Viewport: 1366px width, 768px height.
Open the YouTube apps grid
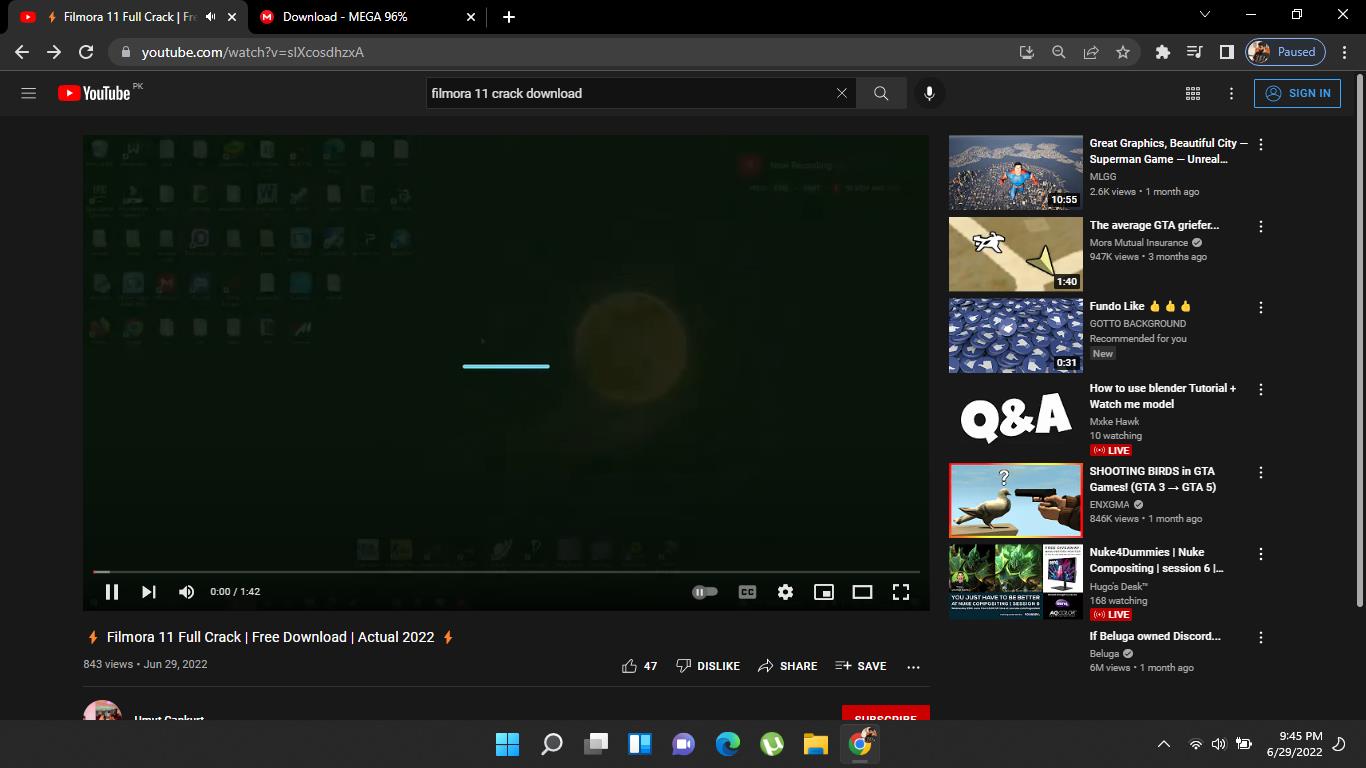coord(1193,93)
